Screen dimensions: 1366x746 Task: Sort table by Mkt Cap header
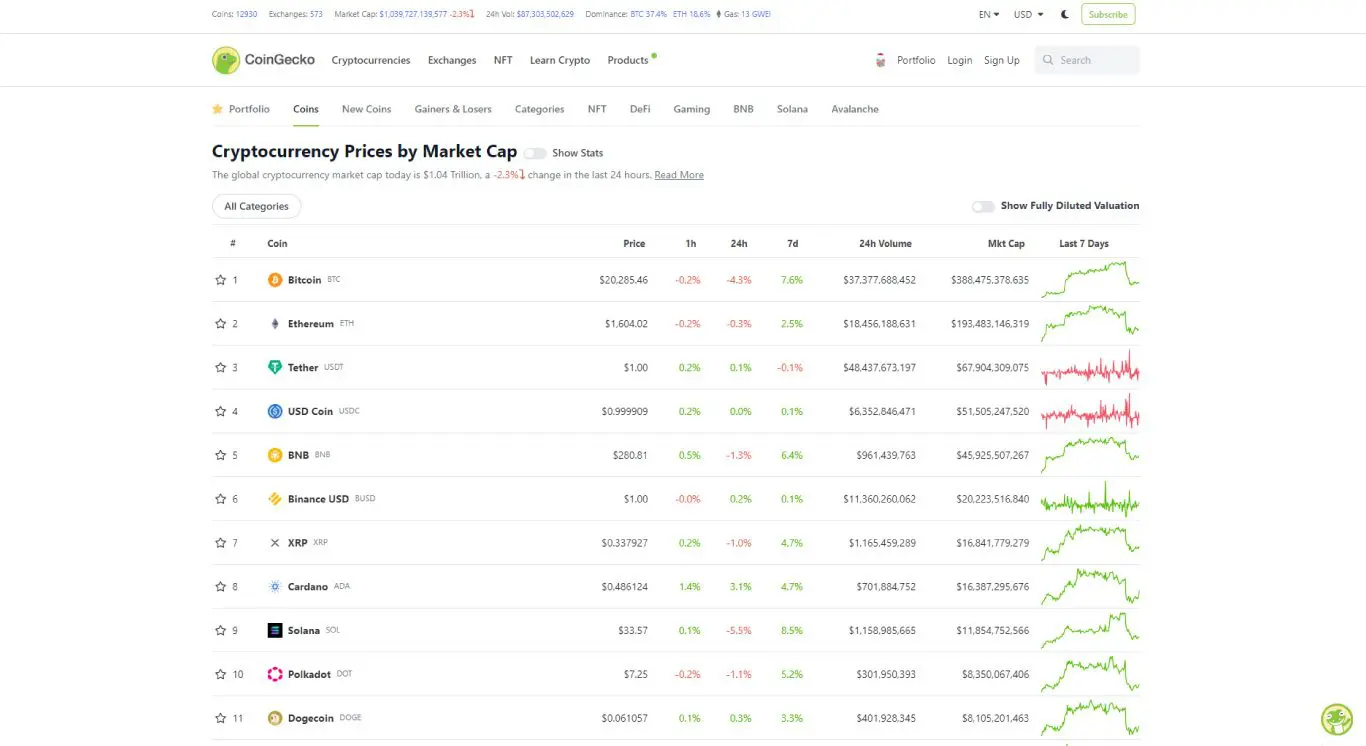(1007, 244)
